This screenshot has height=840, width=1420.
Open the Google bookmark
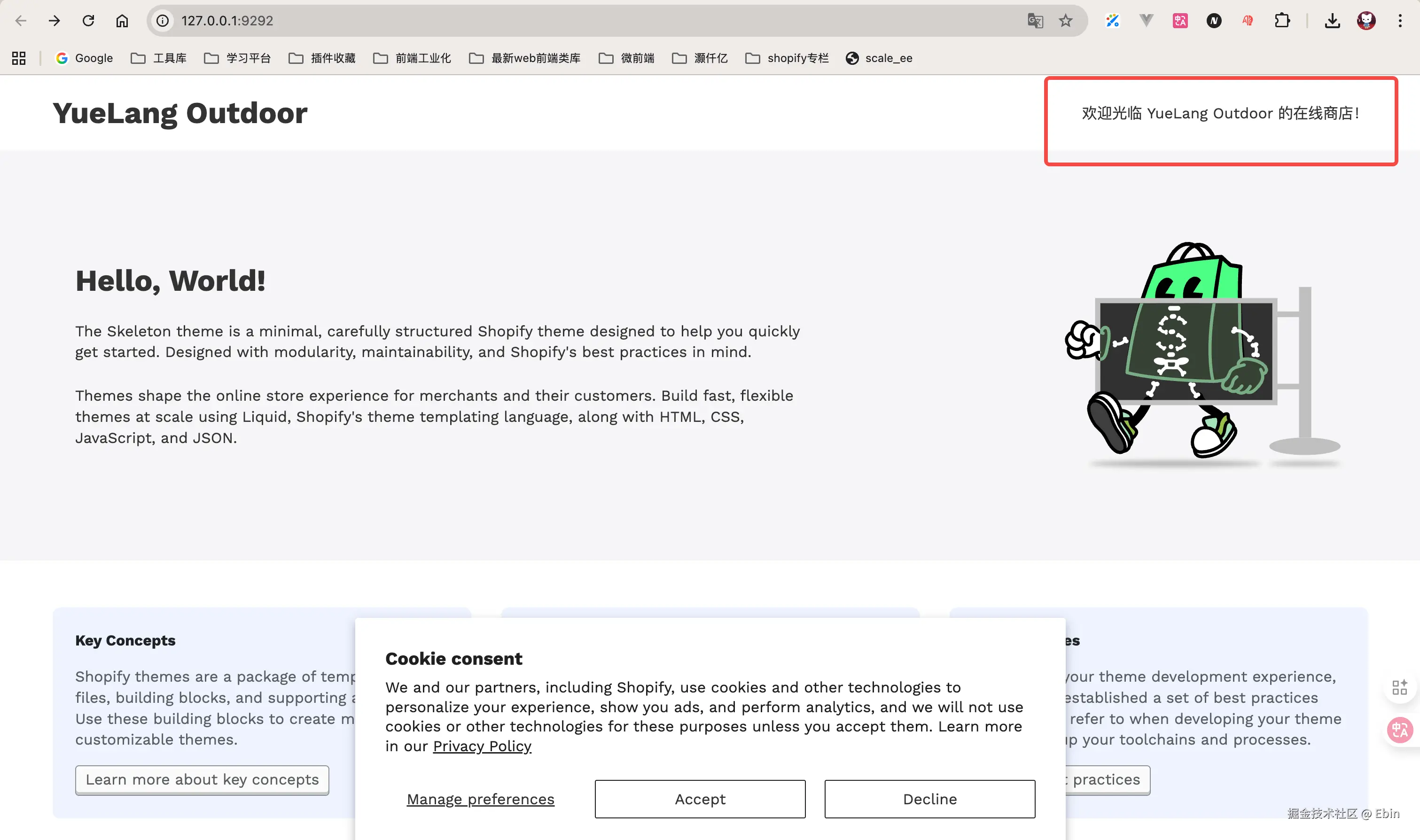(x=84, y=58)
